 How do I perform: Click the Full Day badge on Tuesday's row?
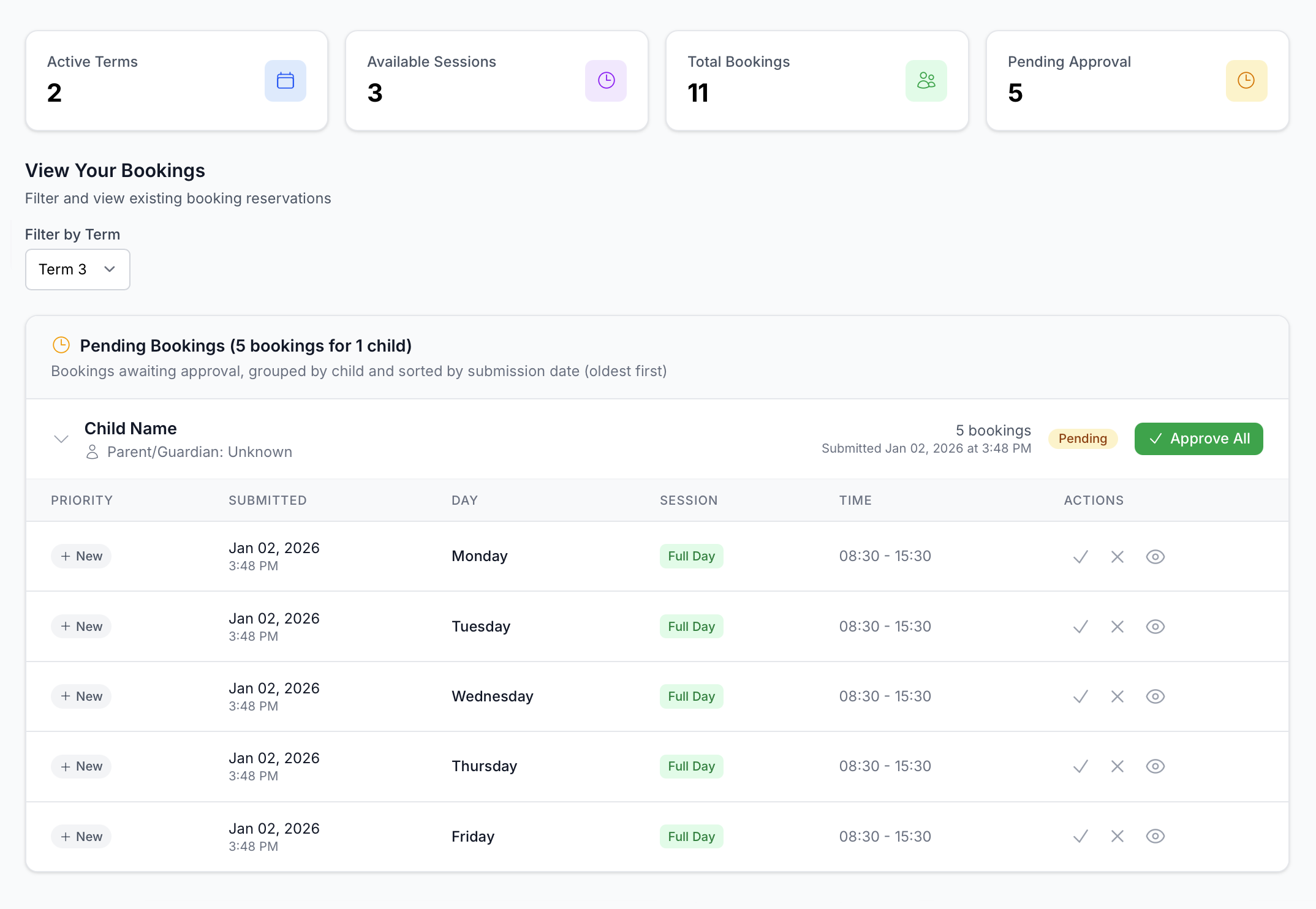pyautogui.click(x=691, y=626)
